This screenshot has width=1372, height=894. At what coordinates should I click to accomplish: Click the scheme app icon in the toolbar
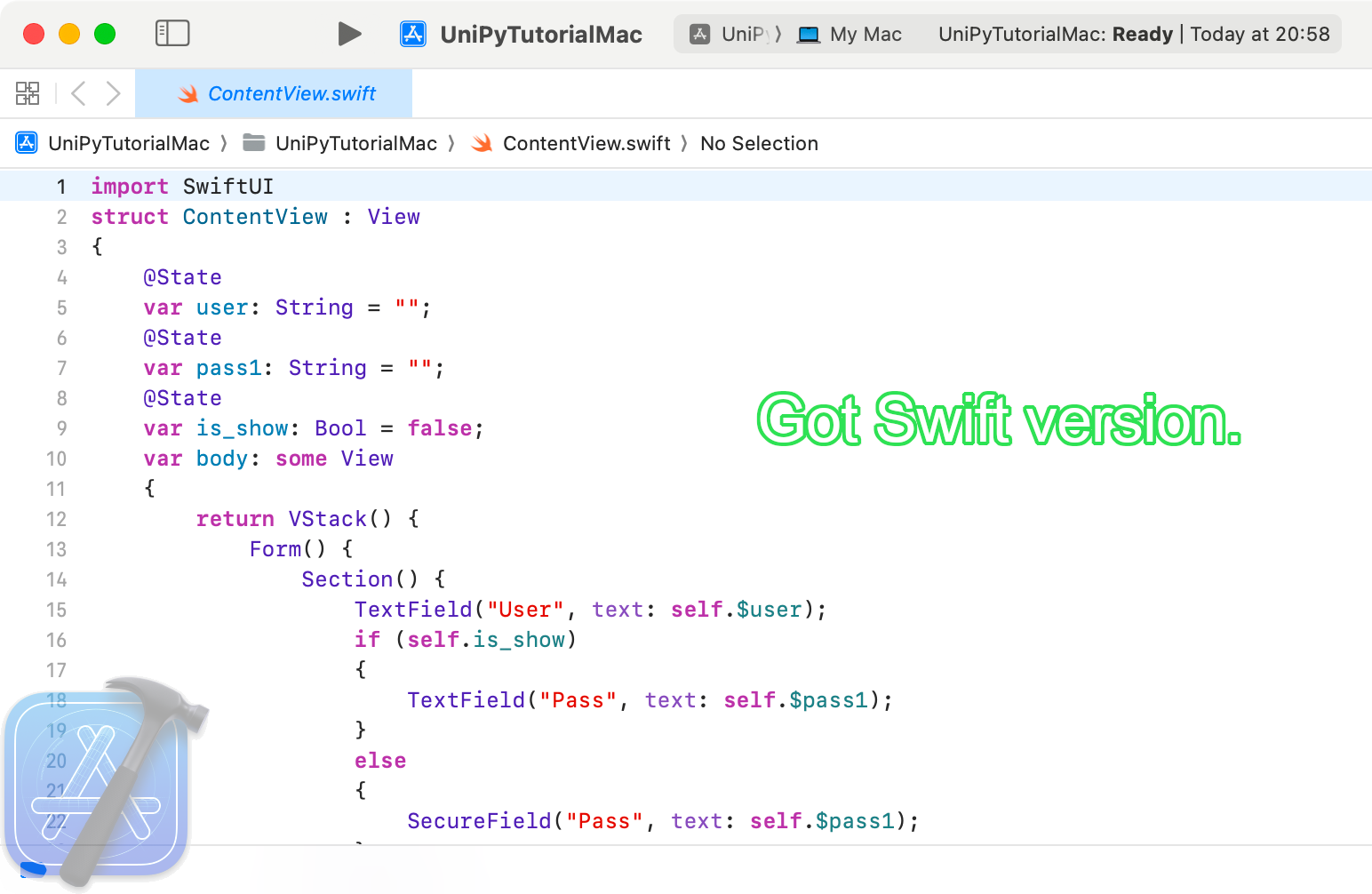412,34
